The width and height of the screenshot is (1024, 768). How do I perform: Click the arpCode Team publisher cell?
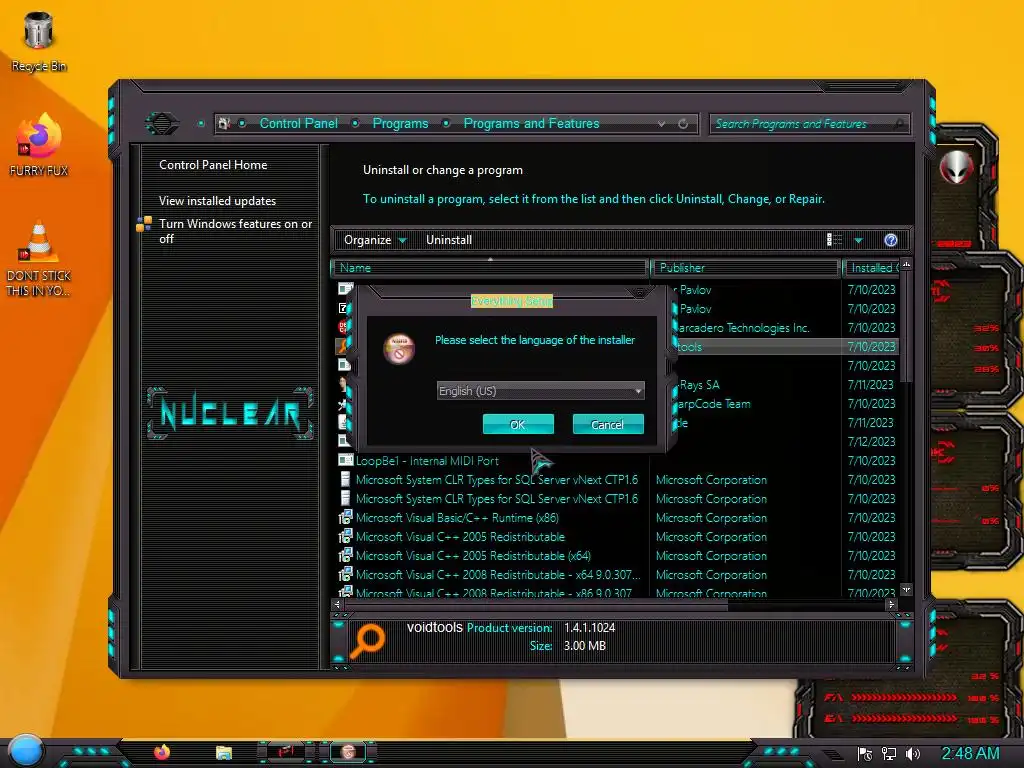(x=714, y=404)
